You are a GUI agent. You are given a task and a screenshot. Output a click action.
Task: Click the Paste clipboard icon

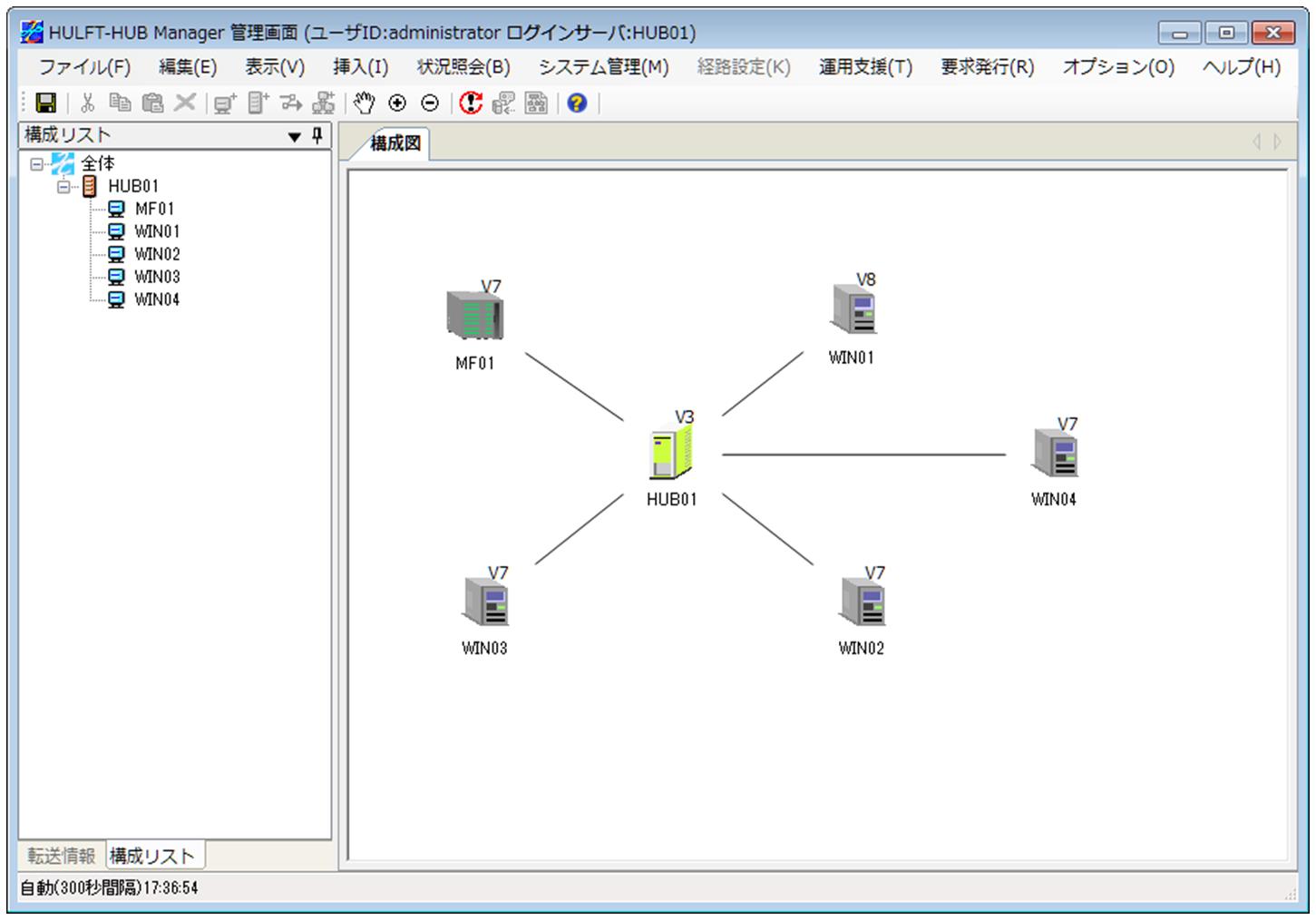click(152, 103)
